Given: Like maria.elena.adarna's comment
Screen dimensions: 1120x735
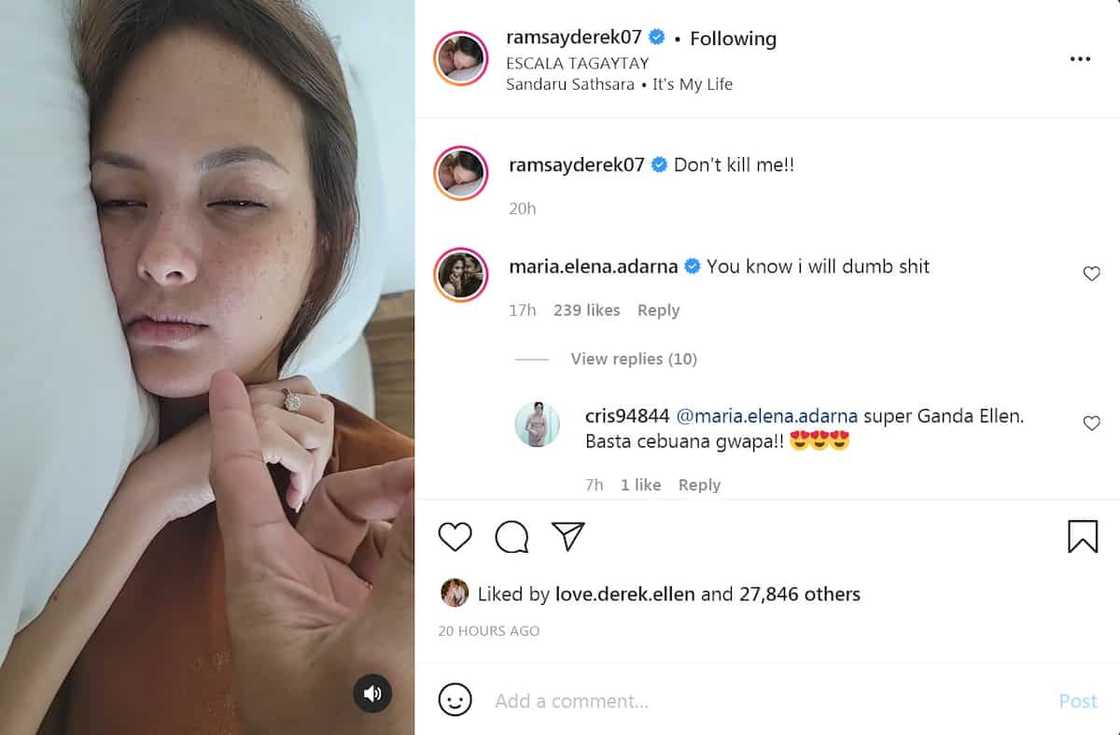Looking at the screenshot, I should [1091, 273].
